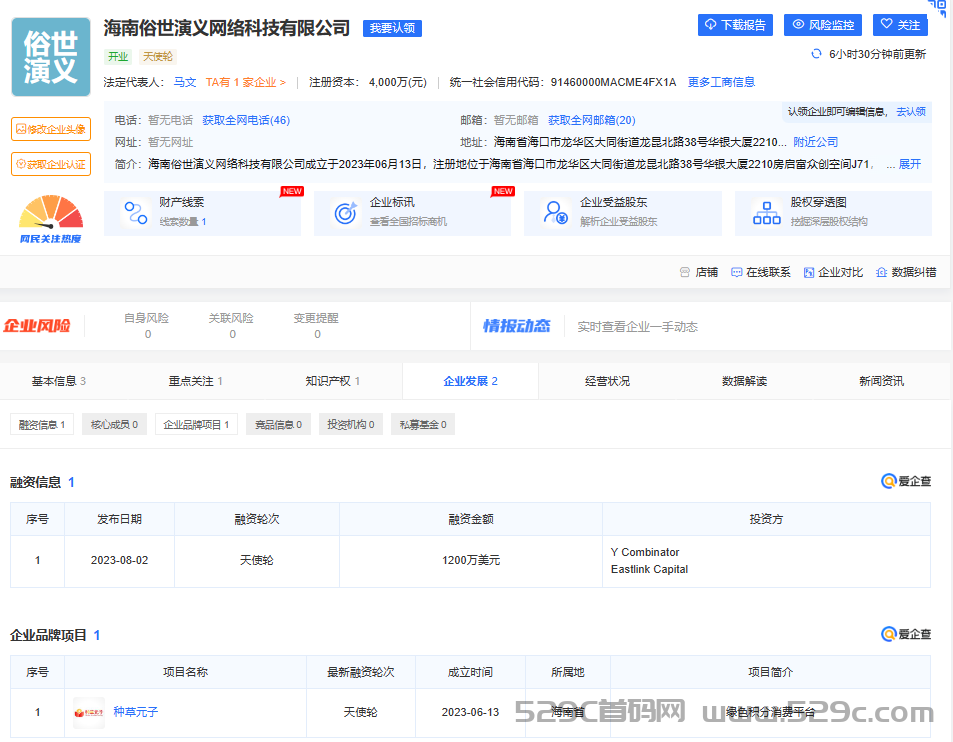
Task: Switch to 基本信息 tab
Action: (58, 381)
